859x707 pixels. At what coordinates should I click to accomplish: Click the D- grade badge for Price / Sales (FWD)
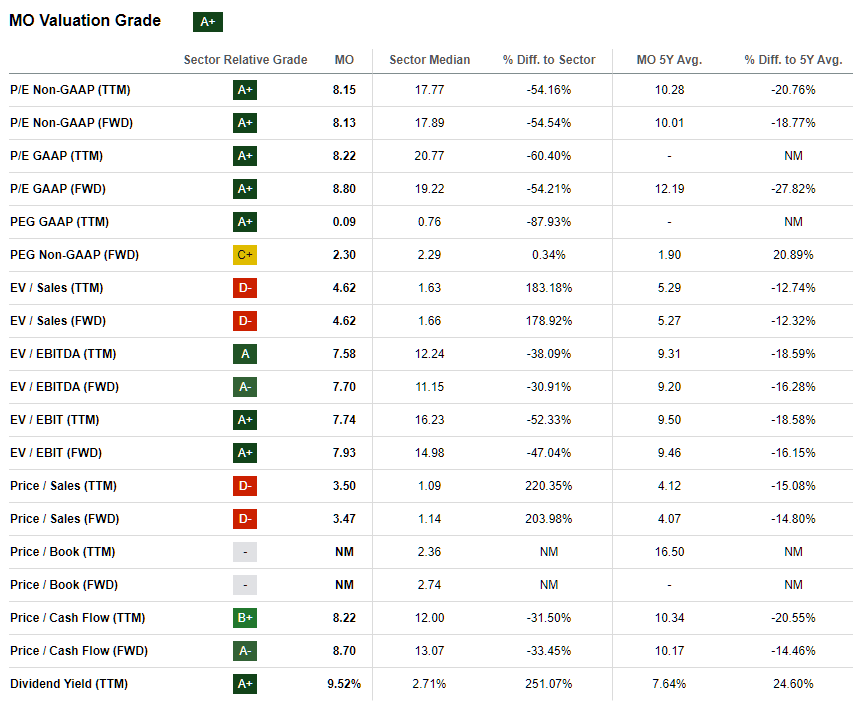point(245,519)
